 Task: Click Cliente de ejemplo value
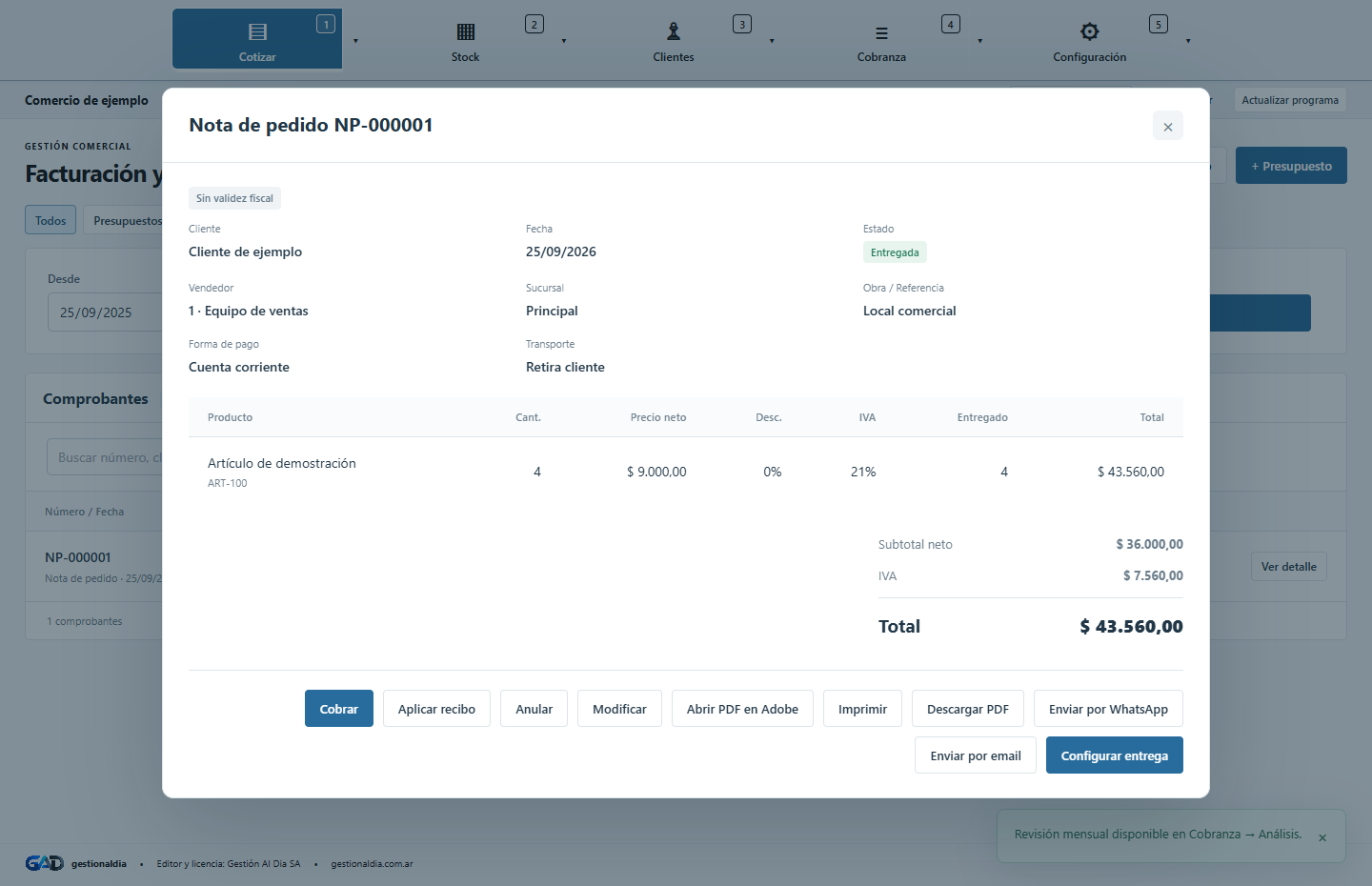point(245,252)
